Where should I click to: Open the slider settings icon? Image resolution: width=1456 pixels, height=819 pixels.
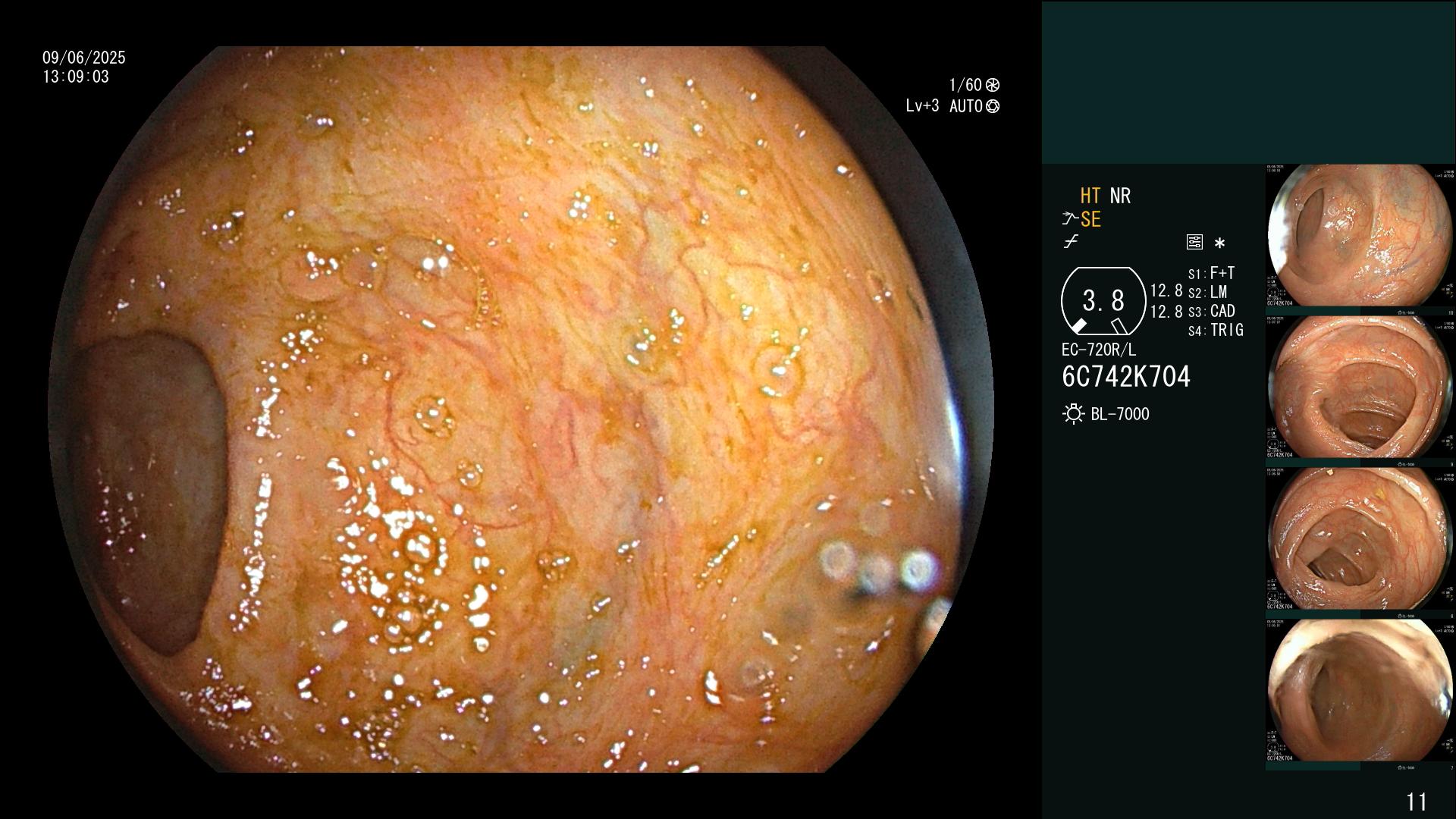click(x=1194, y=243)
